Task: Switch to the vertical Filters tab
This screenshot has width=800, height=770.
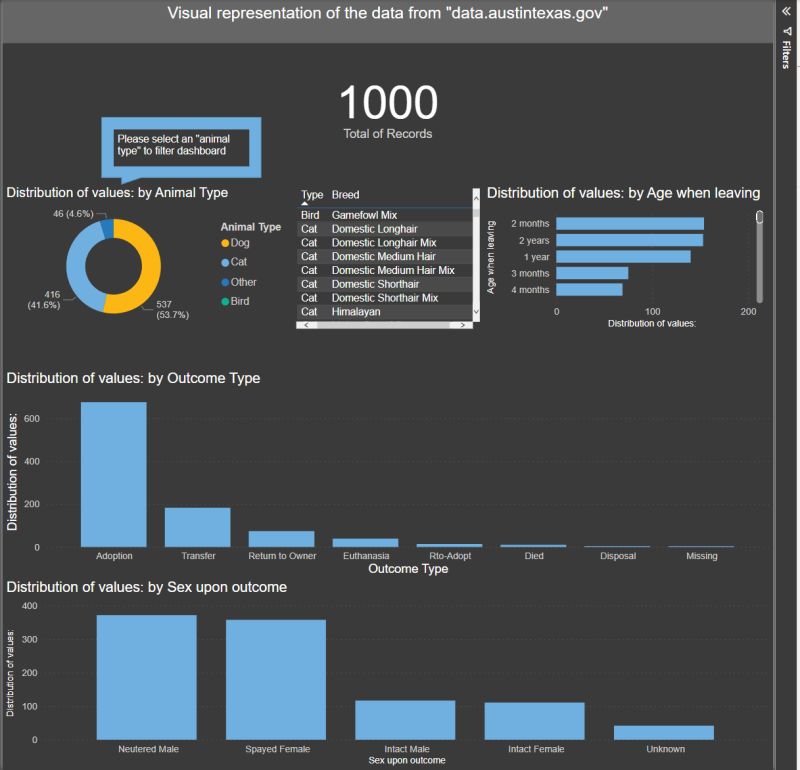Action: tap(787, 53)
